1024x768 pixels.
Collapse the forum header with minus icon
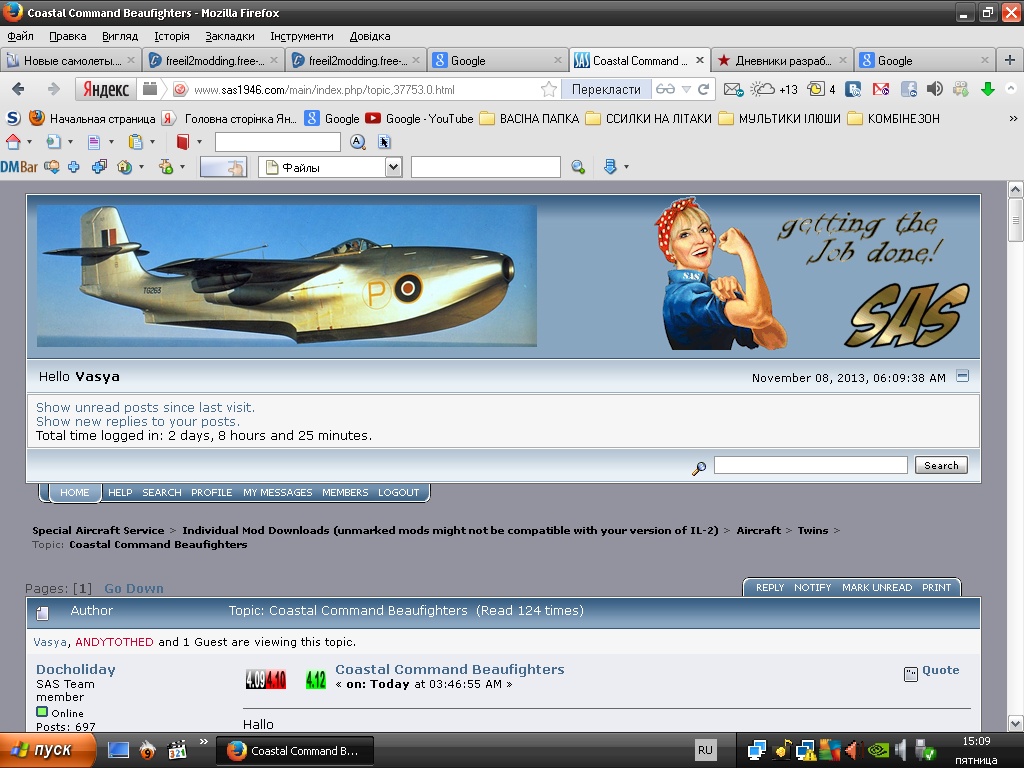point(962,376)
